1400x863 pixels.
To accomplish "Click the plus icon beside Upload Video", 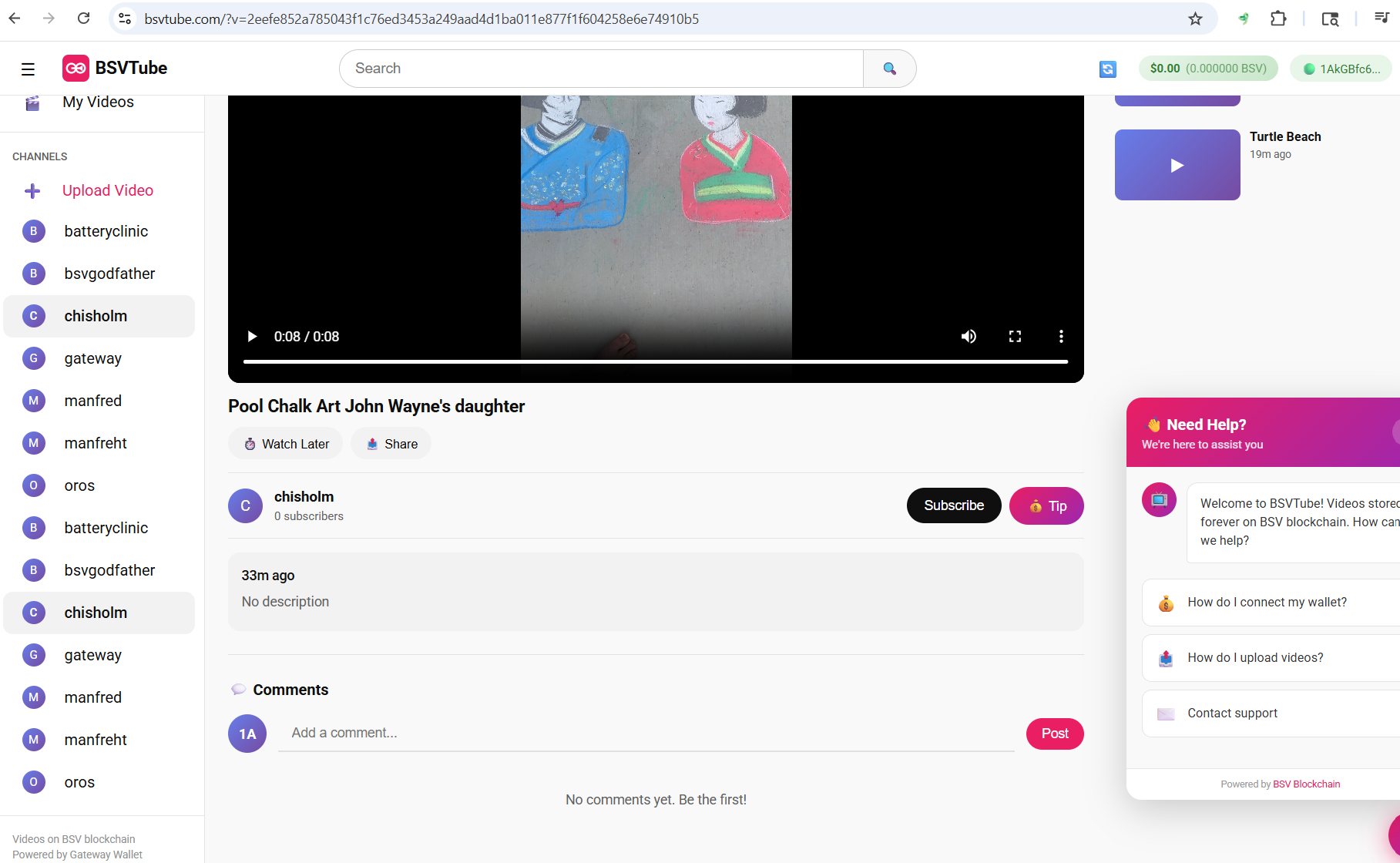I will (32, 191).
